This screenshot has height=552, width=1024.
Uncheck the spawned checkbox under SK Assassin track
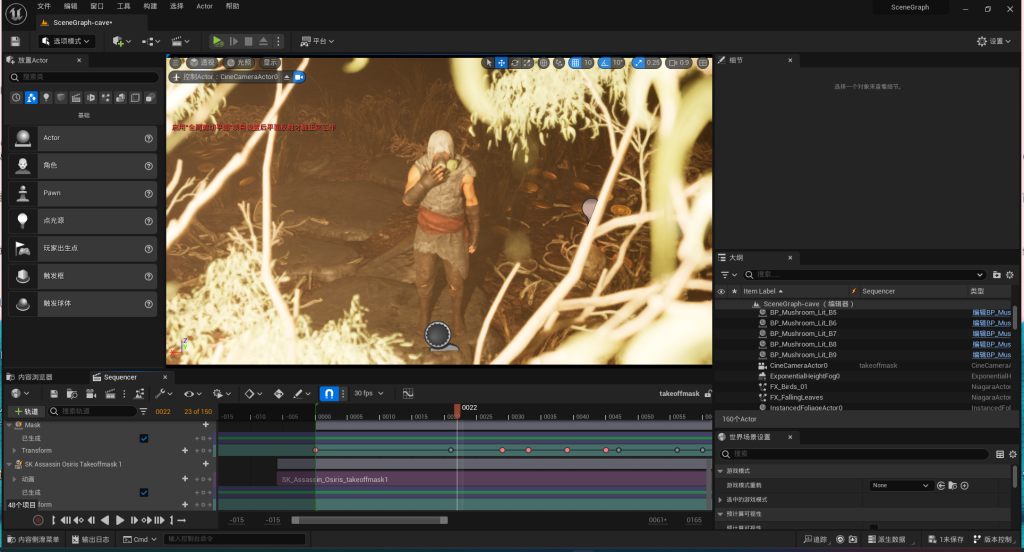144,493
